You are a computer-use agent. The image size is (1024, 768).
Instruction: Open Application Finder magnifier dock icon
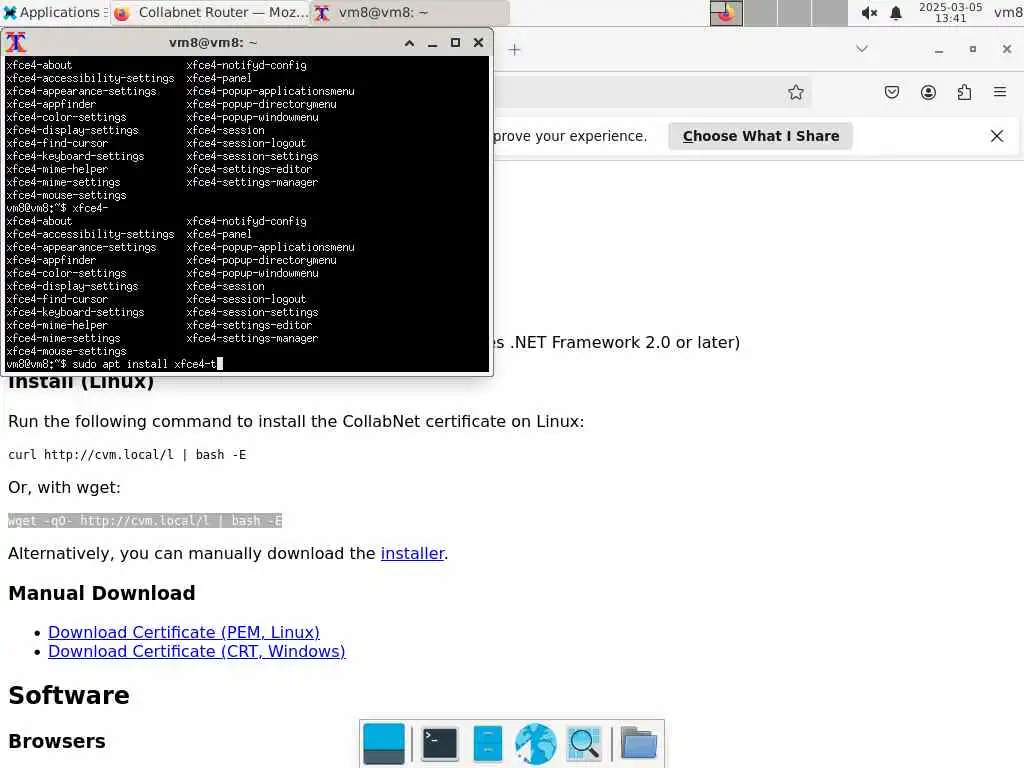(584, 744)
